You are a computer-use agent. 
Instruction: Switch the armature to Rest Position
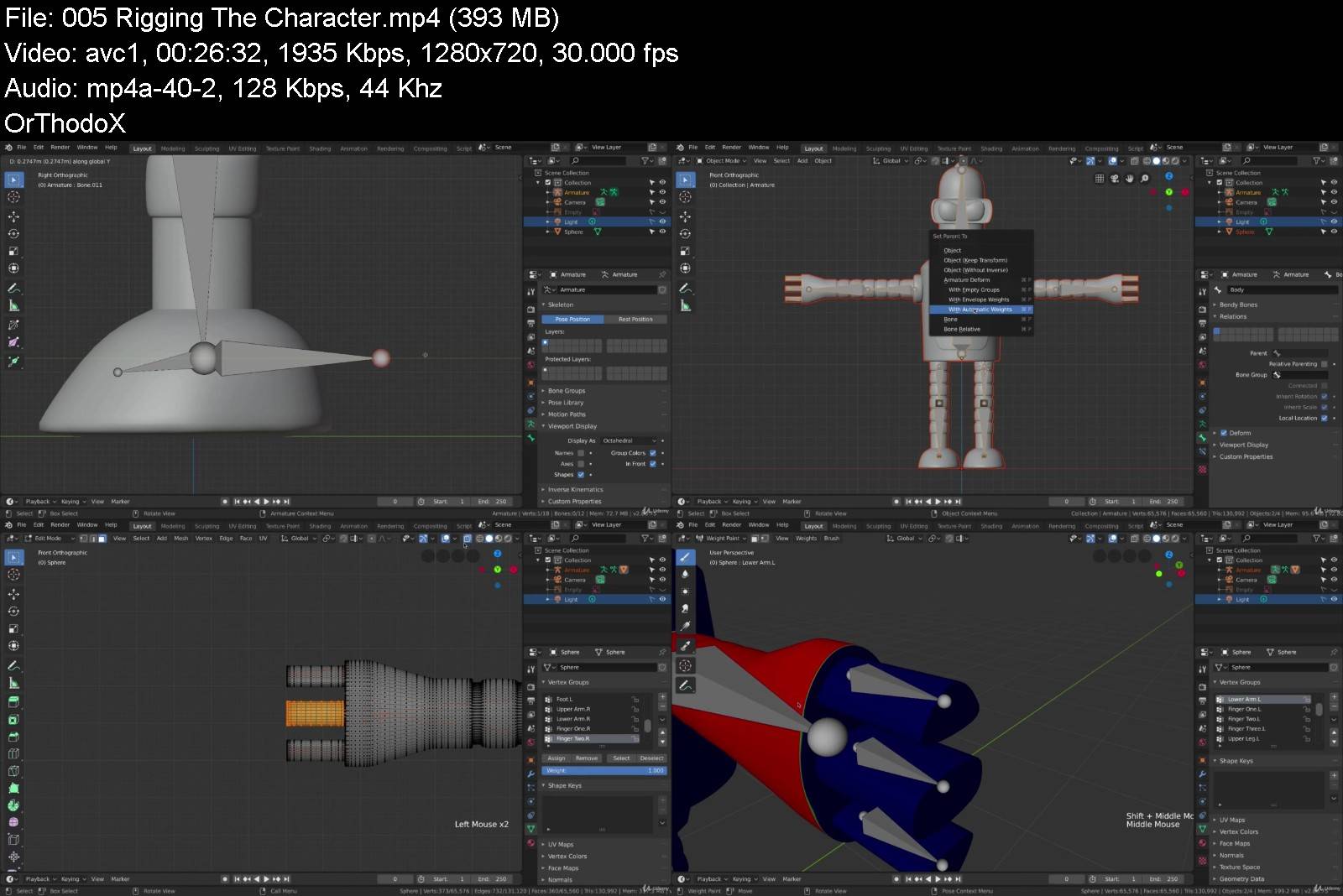pyautogui.click(x=635, y=320)
